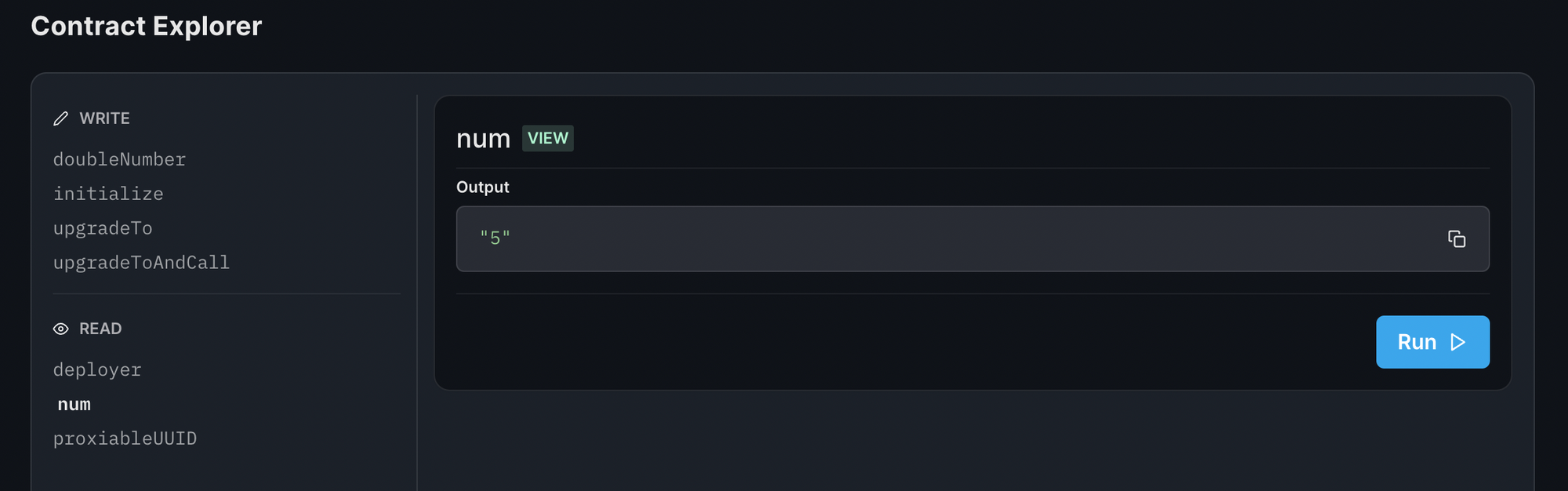Image resolution: width=1568 pixels, height=491 pixels.
Task: Click the WRITE section header
Action: pos(104,118)
